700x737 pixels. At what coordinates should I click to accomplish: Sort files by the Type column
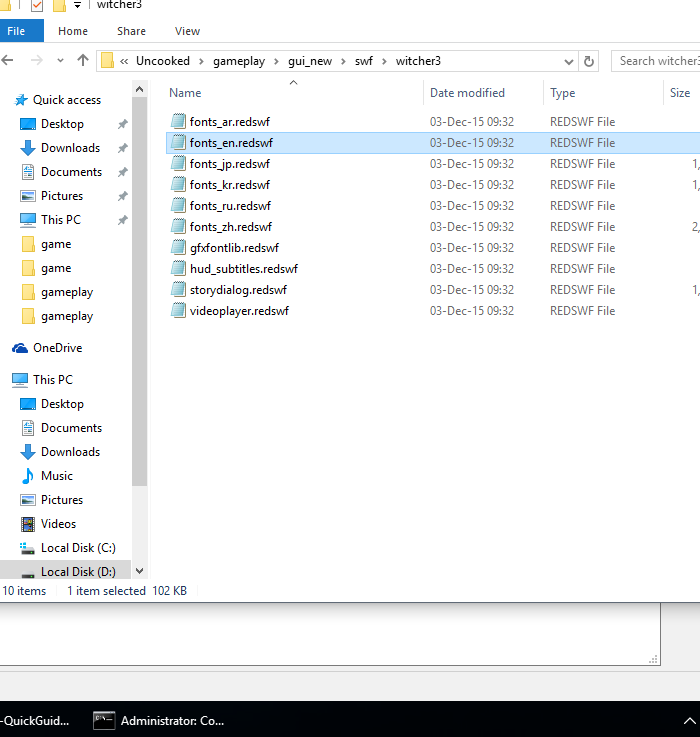(562, 93)
